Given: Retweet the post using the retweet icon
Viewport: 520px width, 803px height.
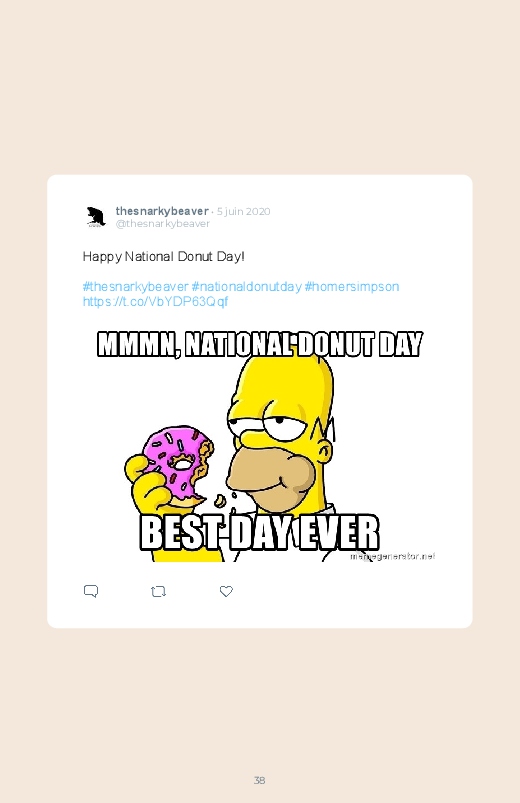Looking at the screenshot, I should pyautogui.click(x=158, y=591).
